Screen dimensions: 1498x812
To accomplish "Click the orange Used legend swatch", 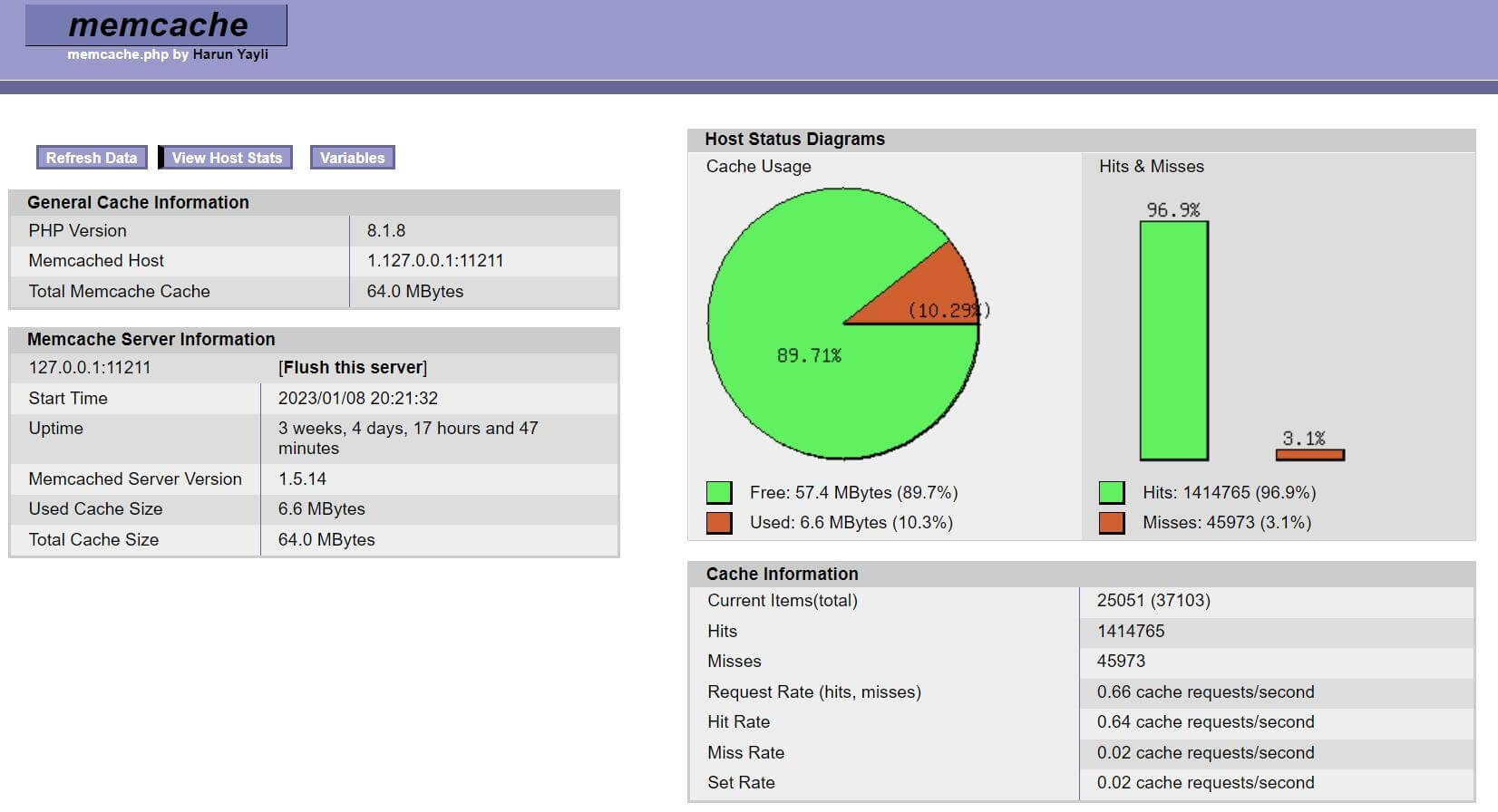I will click(719, 522).
